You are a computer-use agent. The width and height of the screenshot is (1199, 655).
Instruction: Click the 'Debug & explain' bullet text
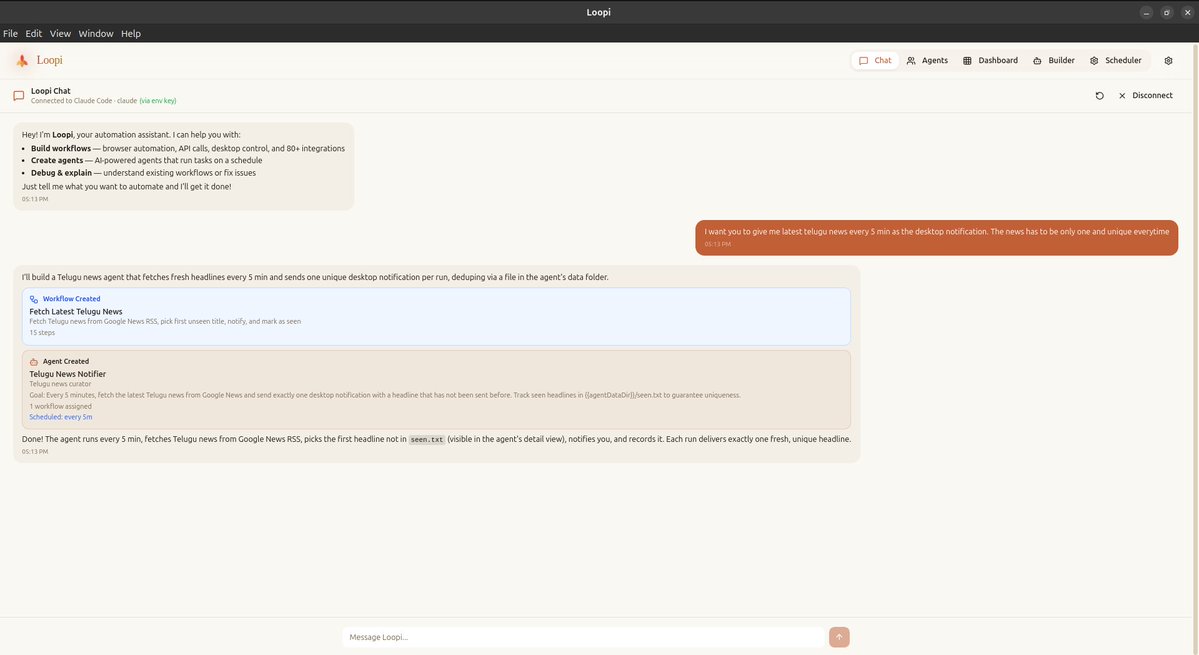(x=61, y=173)
